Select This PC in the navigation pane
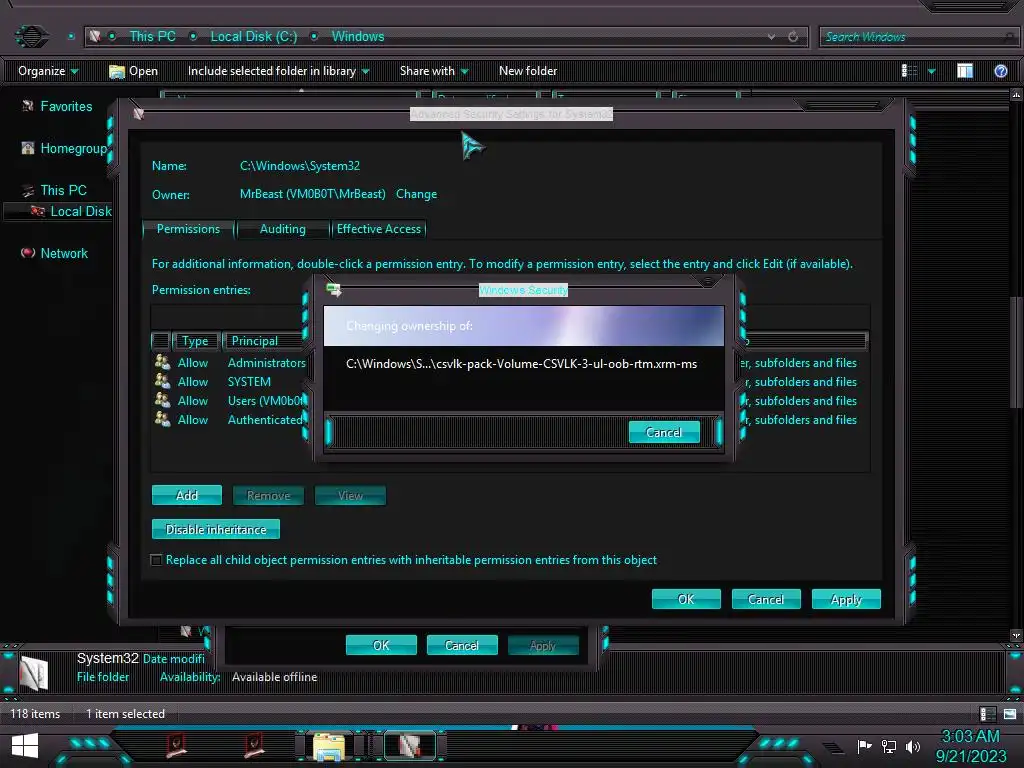This screenshot has height=768, width=1024. (x=63, y=190)
